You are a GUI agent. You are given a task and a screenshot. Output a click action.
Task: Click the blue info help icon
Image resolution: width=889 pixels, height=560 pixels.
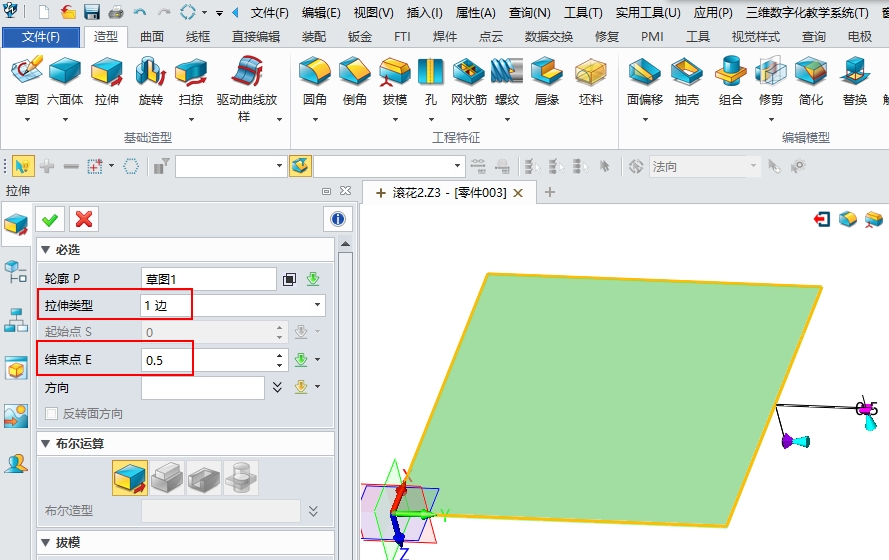point(338,219)
